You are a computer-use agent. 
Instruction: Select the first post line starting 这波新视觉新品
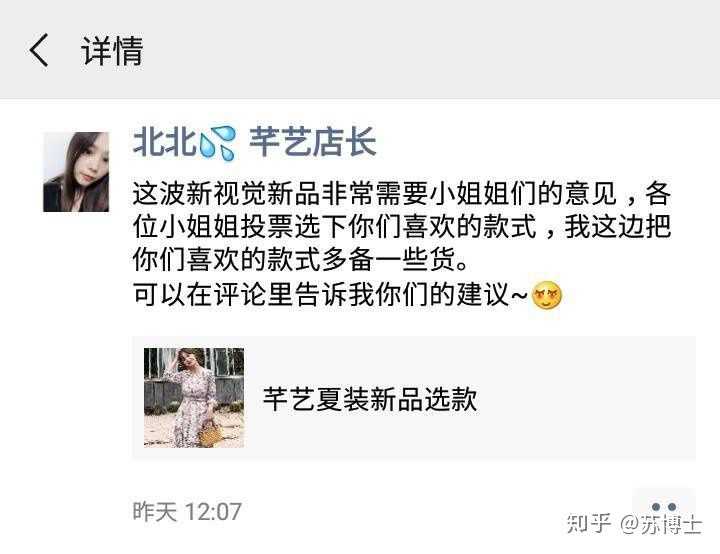click(402, 193)
